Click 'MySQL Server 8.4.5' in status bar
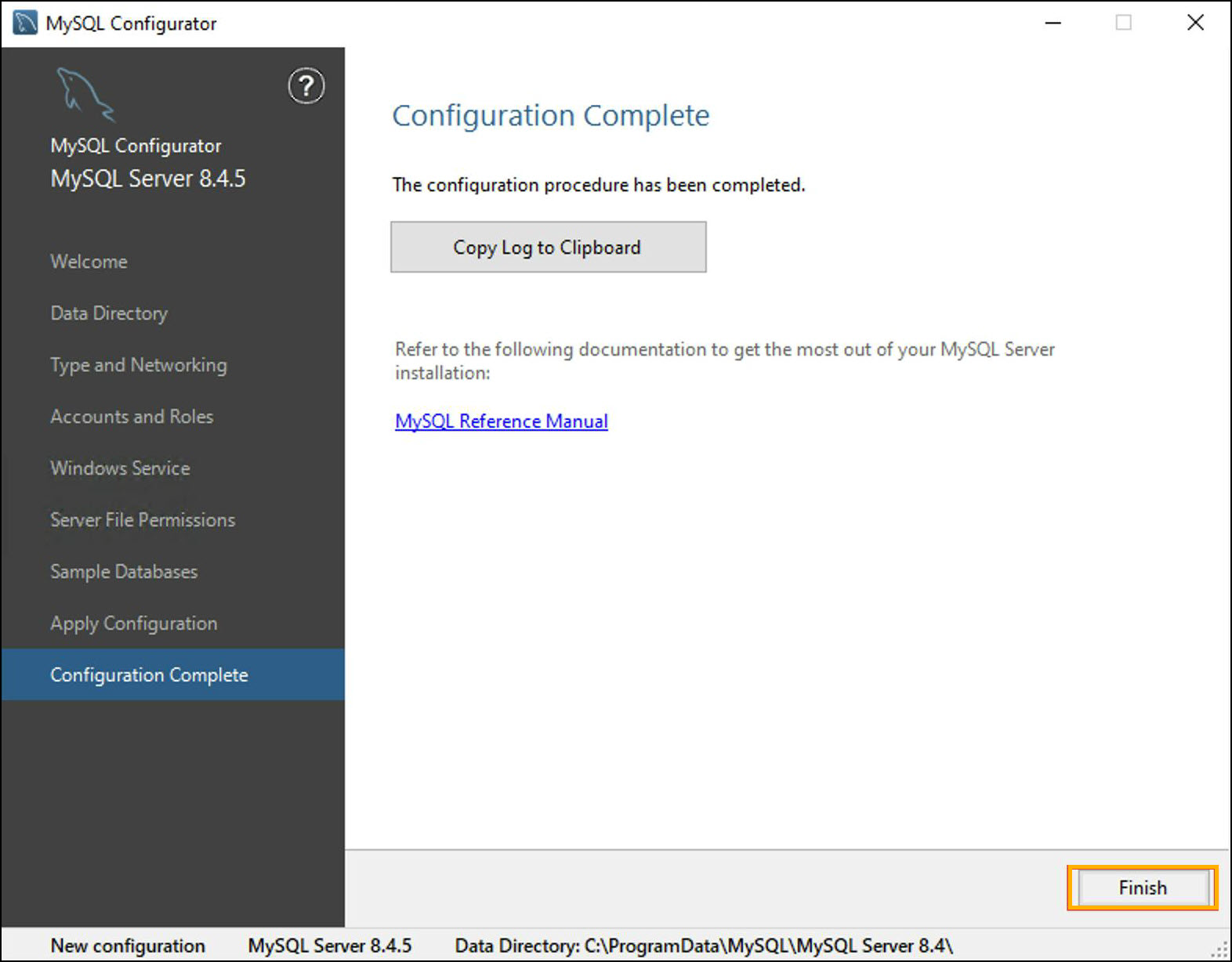The height and width of the screenshot is (962, 1232). click(x=330, y=946)
